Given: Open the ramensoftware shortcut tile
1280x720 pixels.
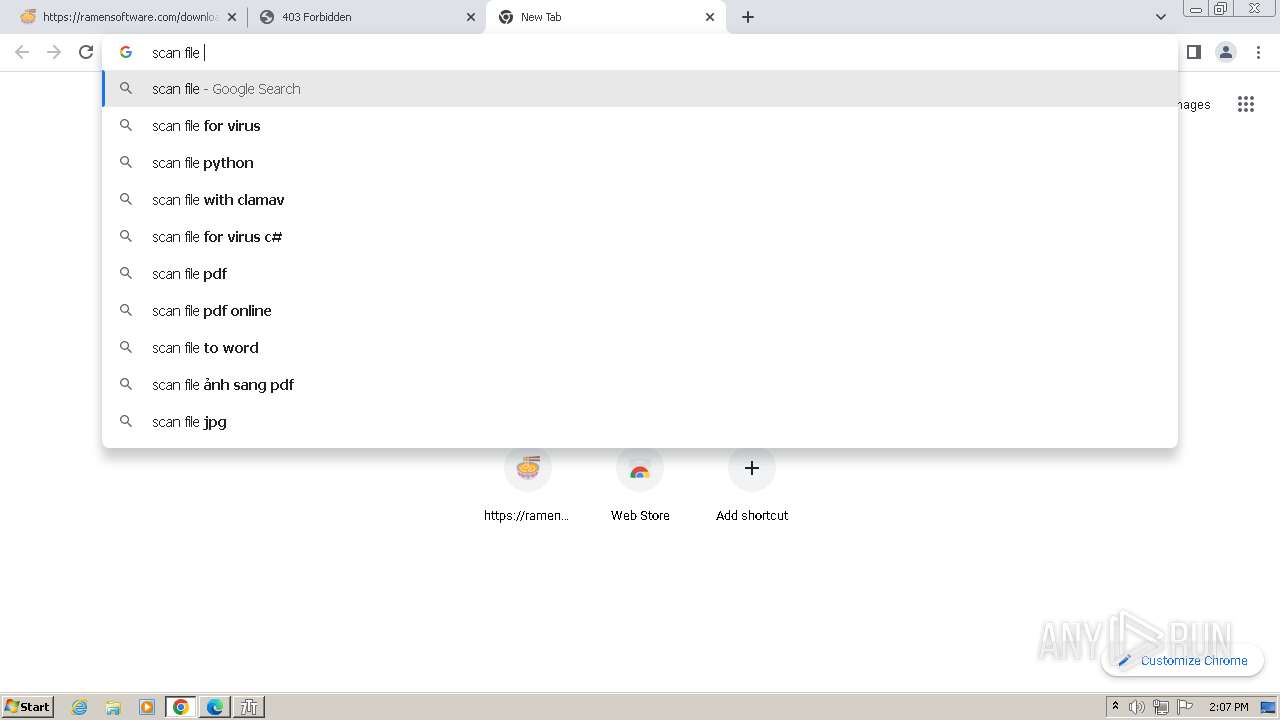Looking at the screenshot, I should click(527, 485).
